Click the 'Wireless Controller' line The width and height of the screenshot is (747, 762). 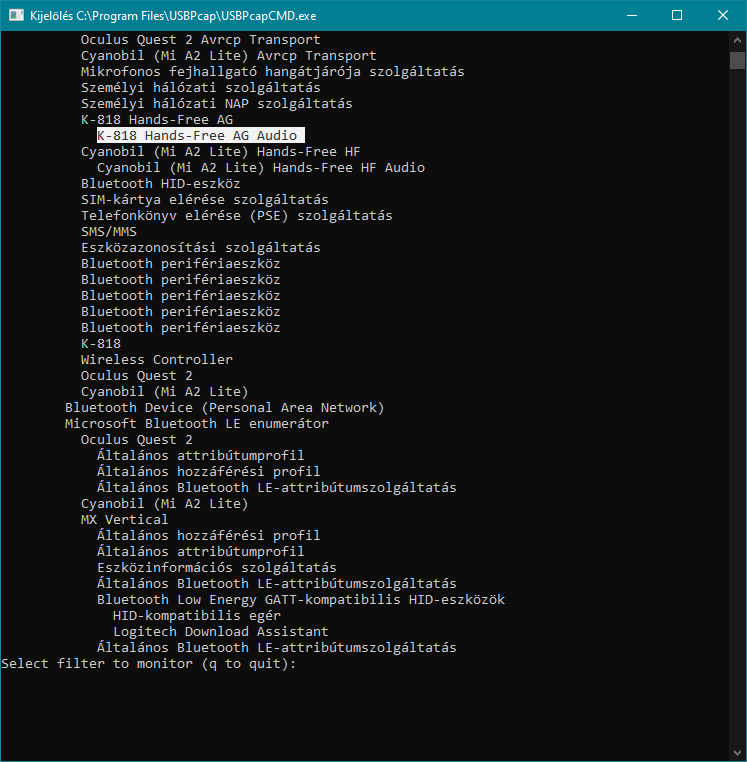[156, 360]
